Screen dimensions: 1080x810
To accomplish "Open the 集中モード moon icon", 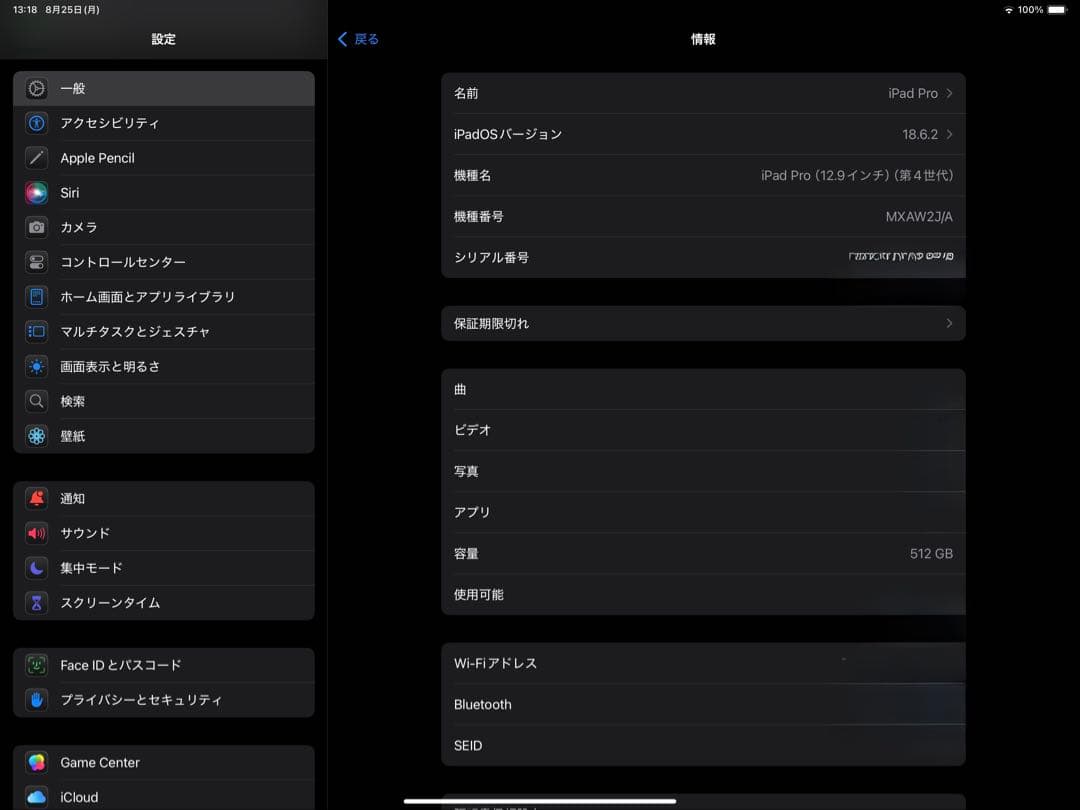I will [37, 567].
